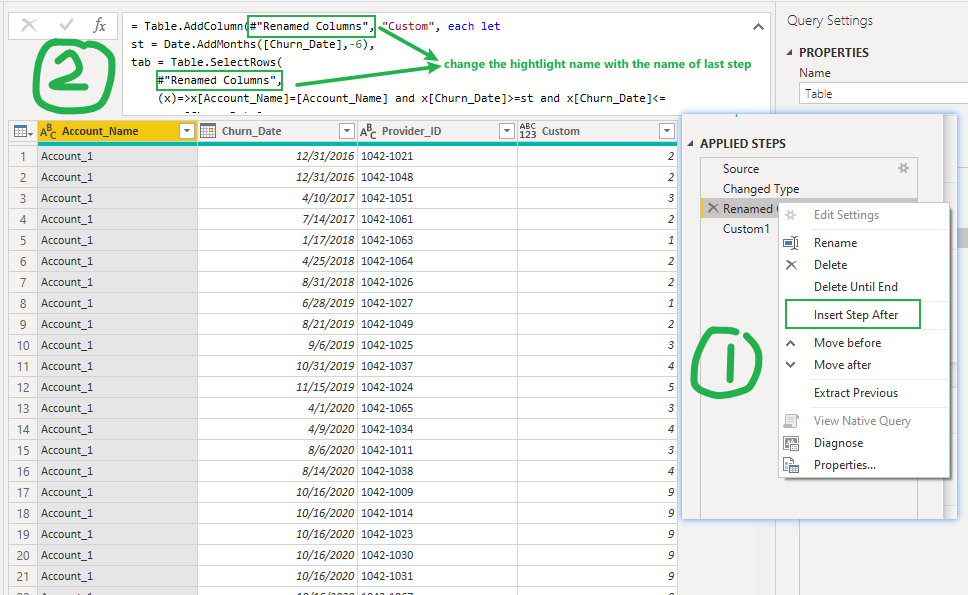Change Account_Name column data type icon
968x595 pixels.
48,131
